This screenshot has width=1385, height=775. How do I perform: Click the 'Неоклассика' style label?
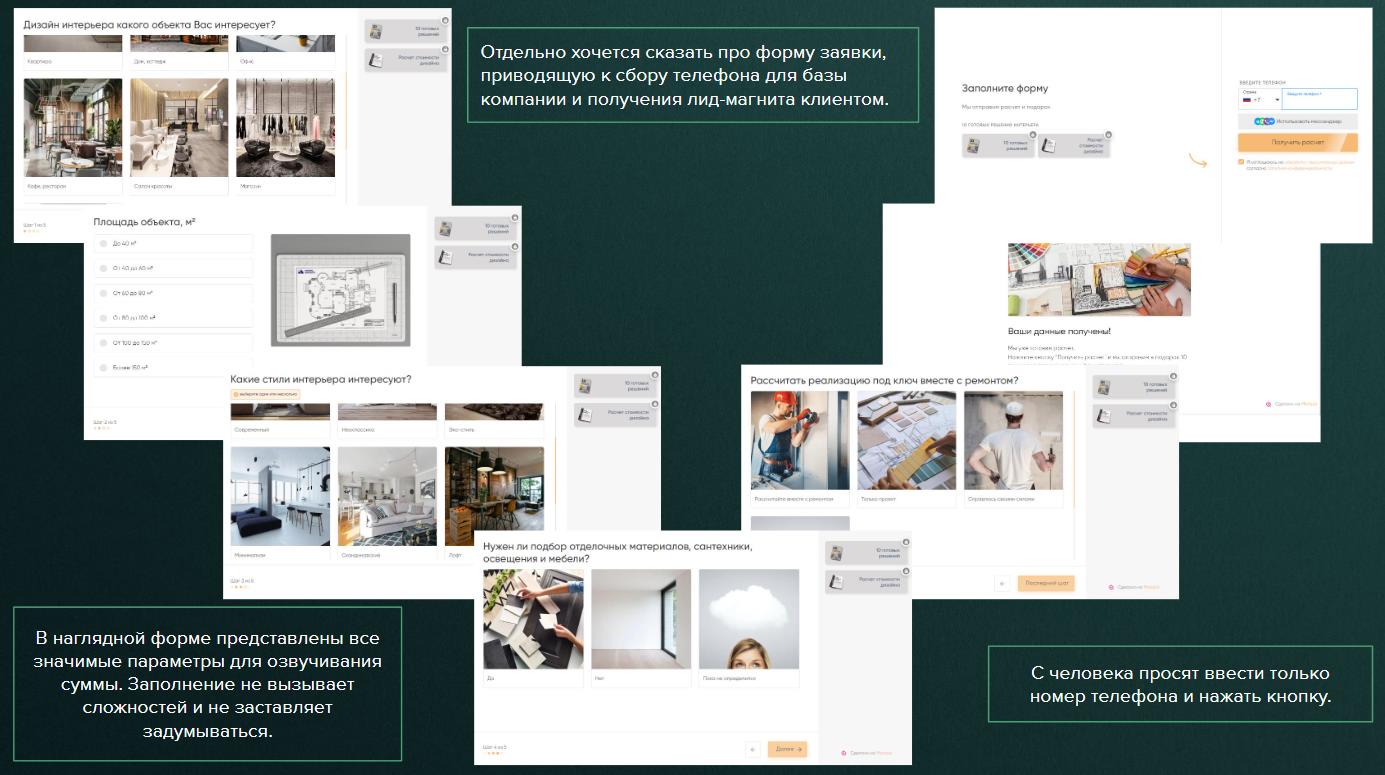[358, 430]
